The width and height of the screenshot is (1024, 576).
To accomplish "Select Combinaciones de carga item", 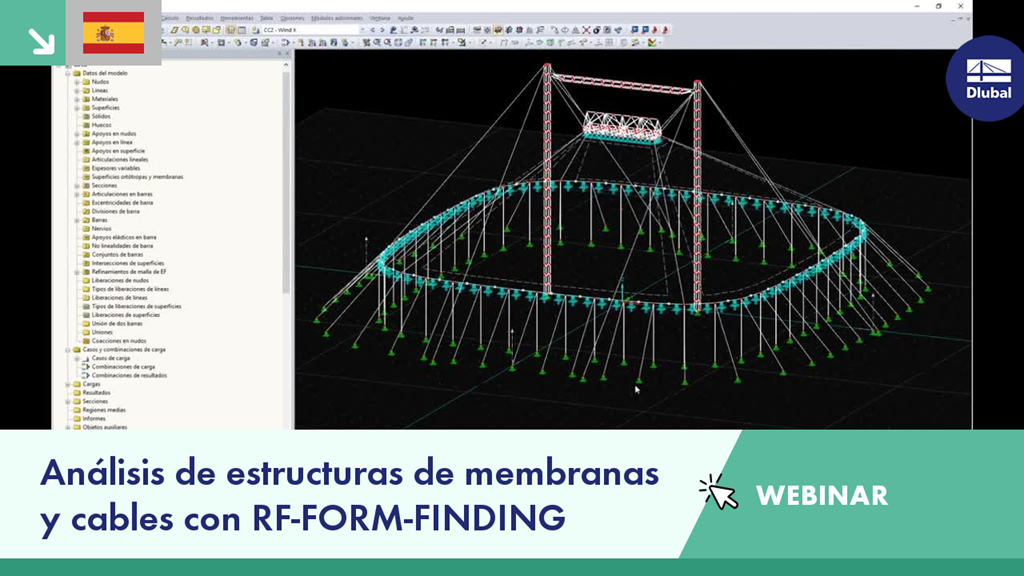I will (x=123, y=367).
